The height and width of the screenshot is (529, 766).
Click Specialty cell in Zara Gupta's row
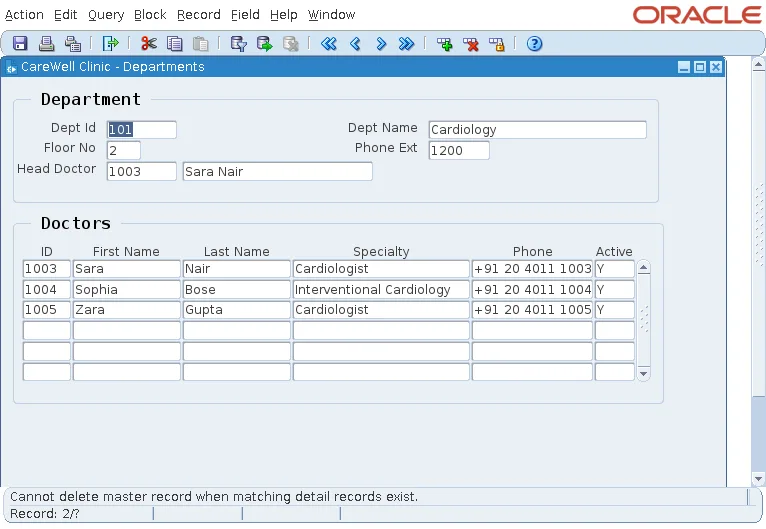point(381,310)
